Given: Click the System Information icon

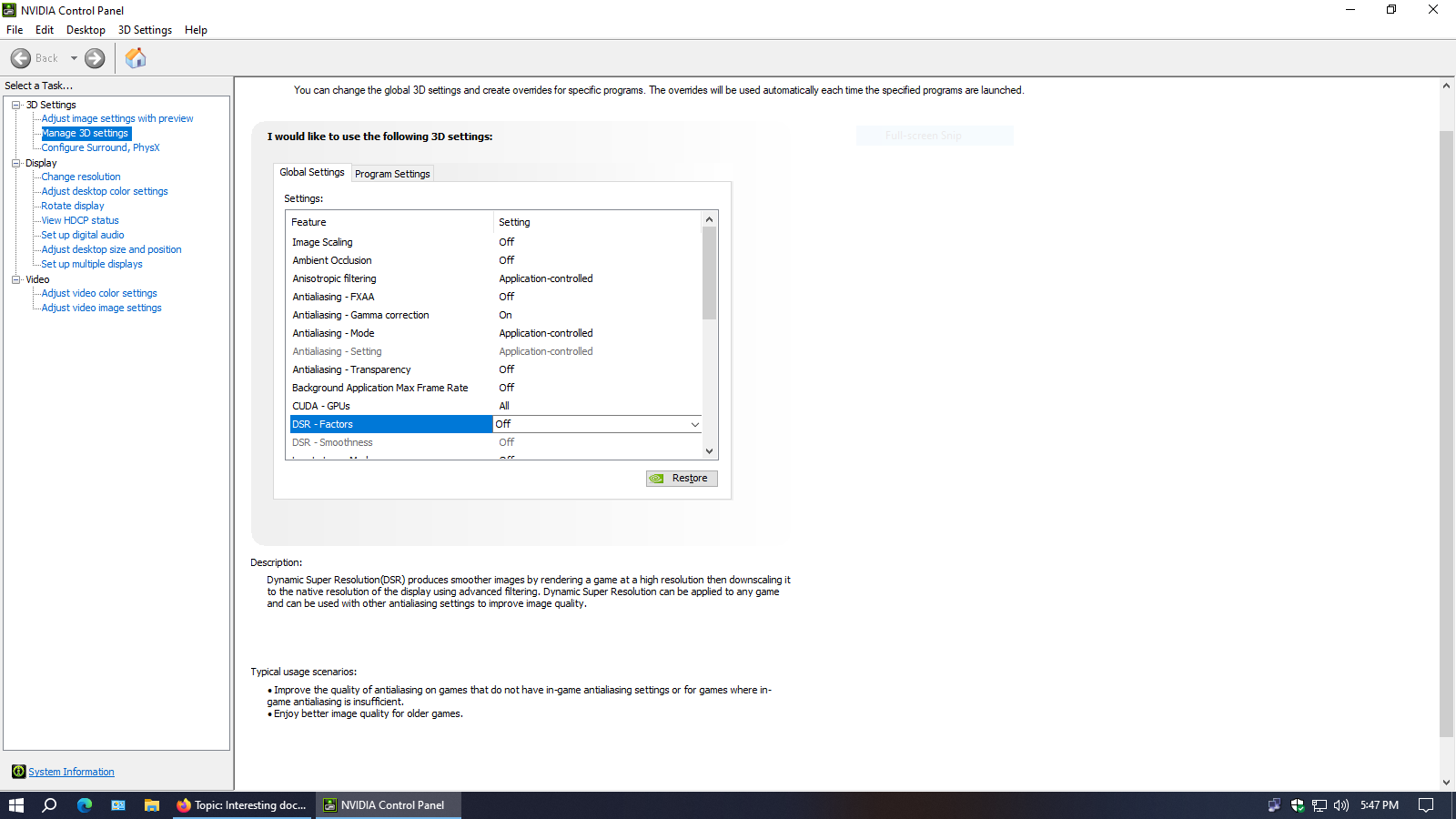Looking at the screenshot, I should (x=18, y=772).
